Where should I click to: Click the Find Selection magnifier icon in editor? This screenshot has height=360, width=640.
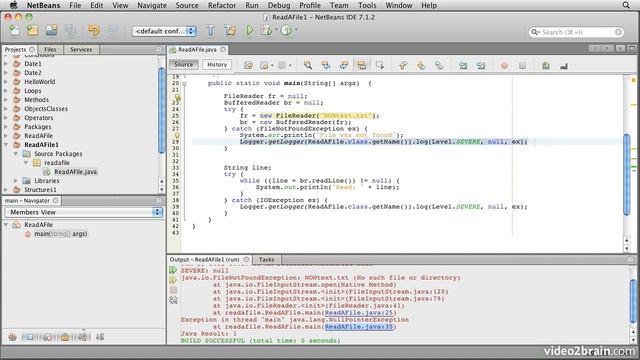[x=308, y=65]
